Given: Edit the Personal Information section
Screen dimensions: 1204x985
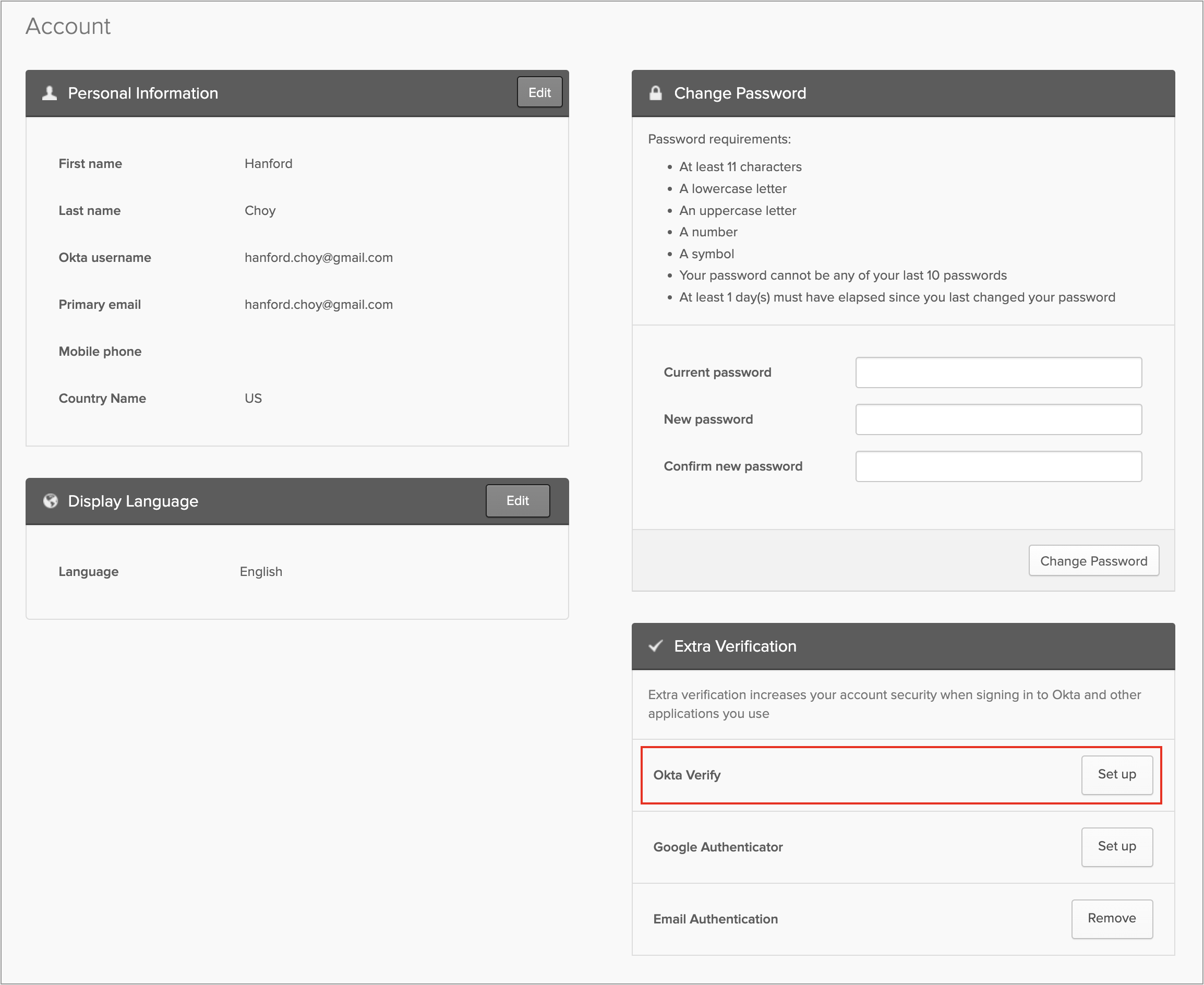Looking at the screenshot, I should click(539, 92).
